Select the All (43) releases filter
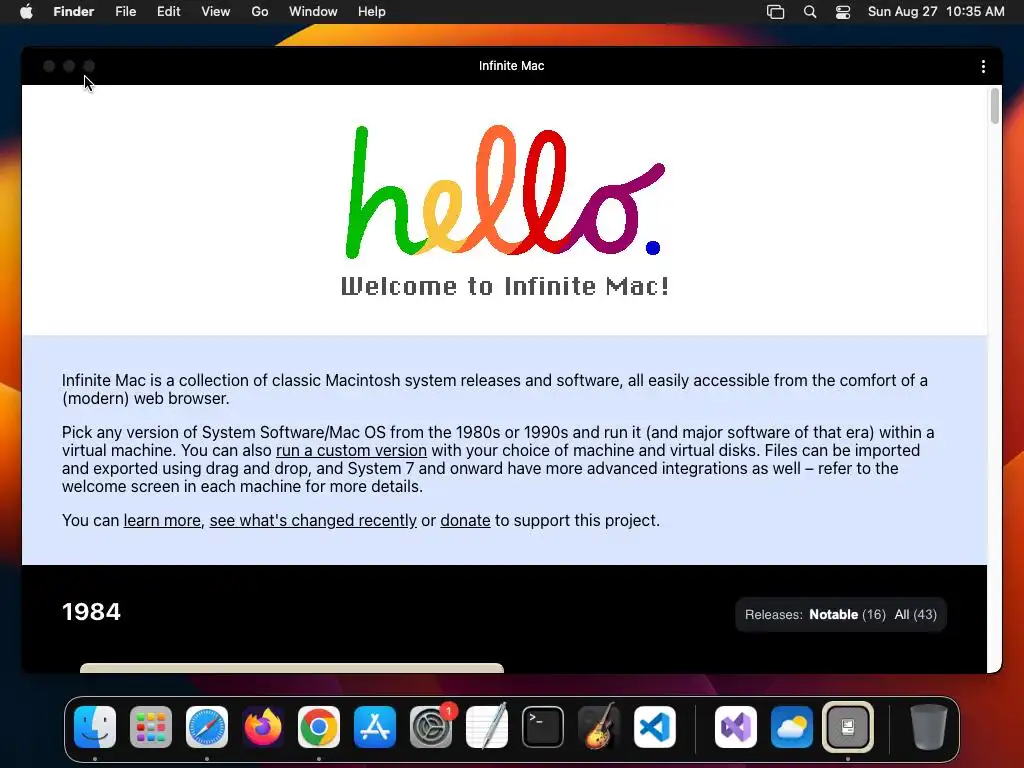This screenshot has width=1024, height=768. (916, 615)
